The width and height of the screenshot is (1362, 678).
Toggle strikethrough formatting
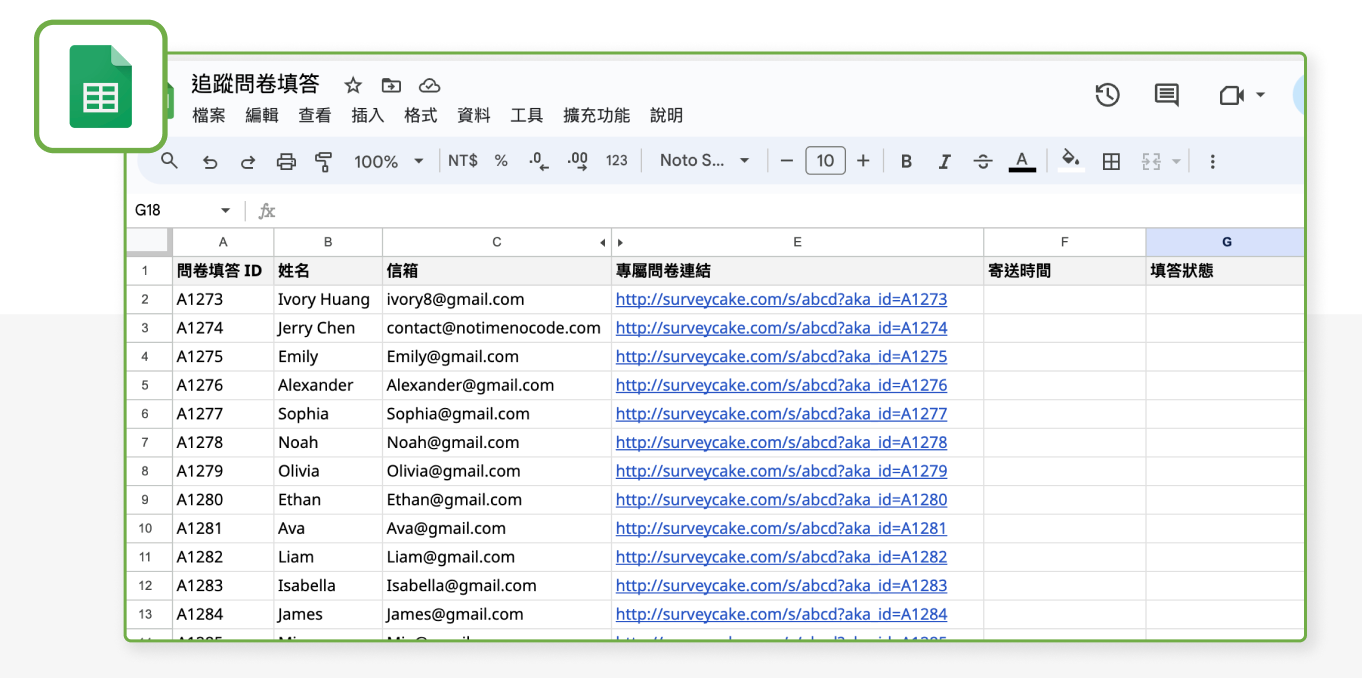coord(983,160)
